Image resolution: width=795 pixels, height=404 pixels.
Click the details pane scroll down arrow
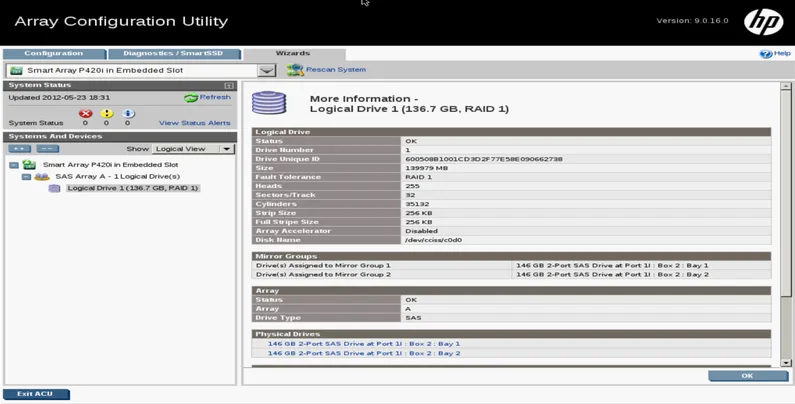pos(786,363)
